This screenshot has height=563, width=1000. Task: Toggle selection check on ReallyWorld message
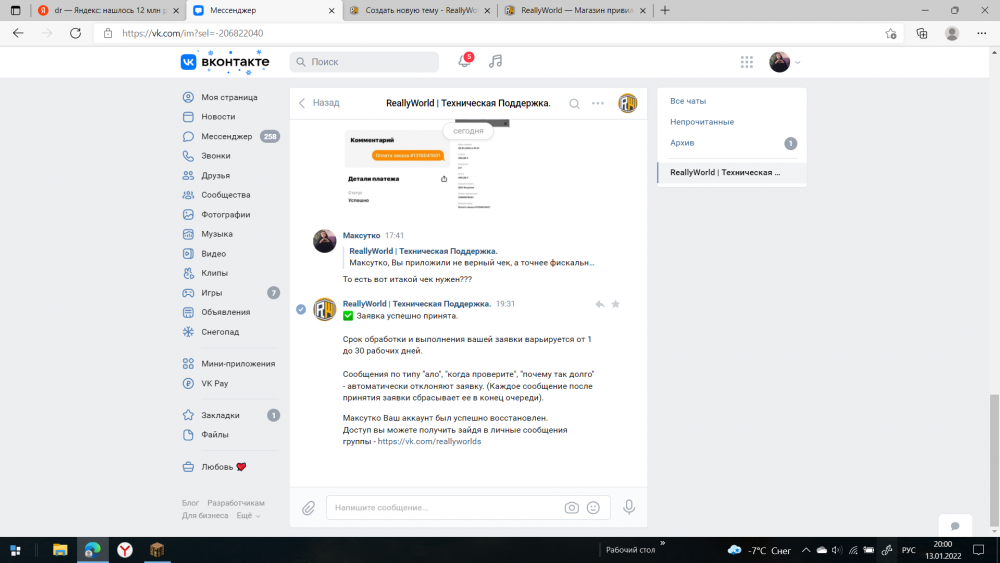(301, 309)
